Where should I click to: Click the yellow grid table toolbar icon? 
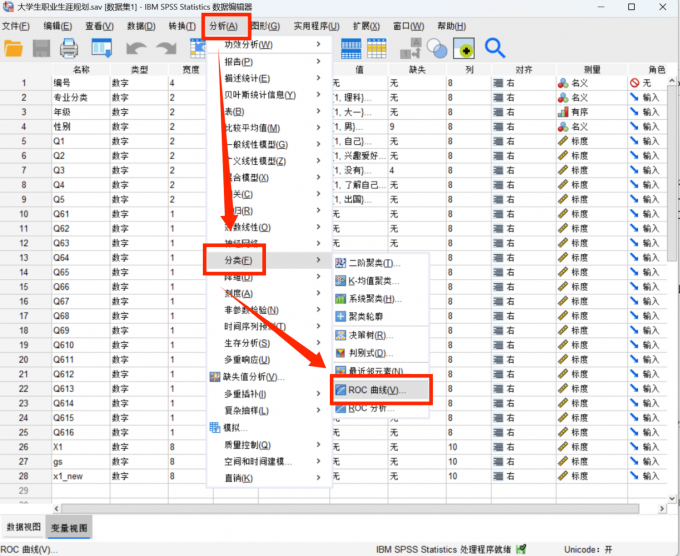click(x=376, y=48)
